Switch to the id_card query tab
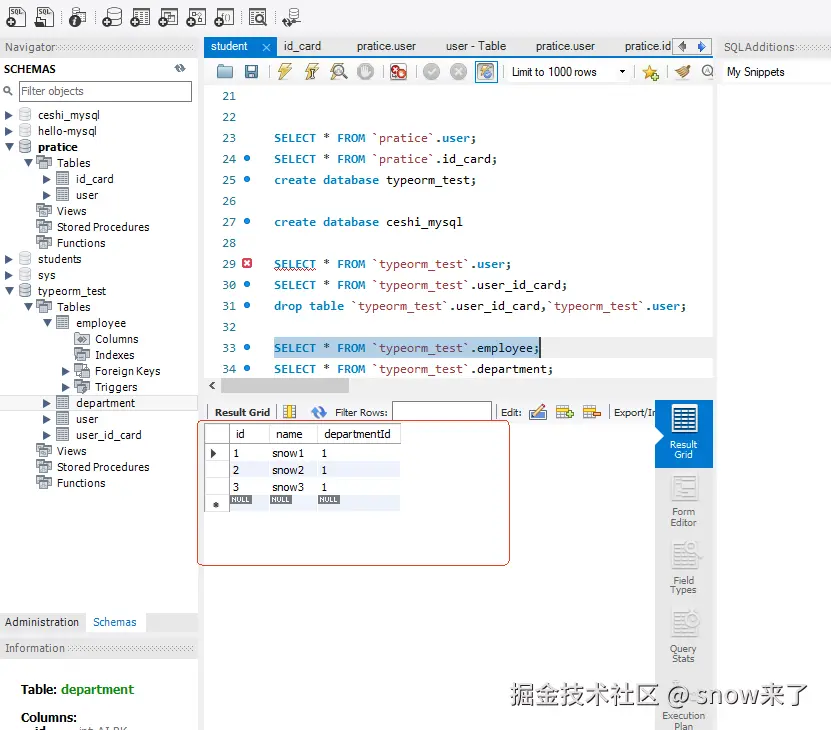The width and height of the screenshot is (831, 730). pyautogui.click(x=302, y=46)
